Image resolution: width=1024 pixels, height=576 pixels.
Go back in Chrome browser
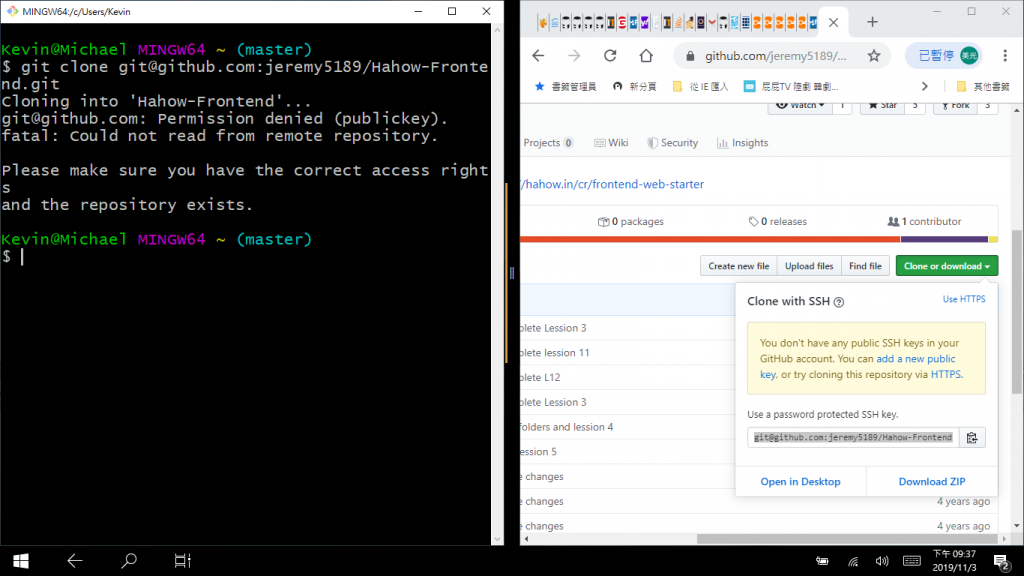tap(538, 56)
